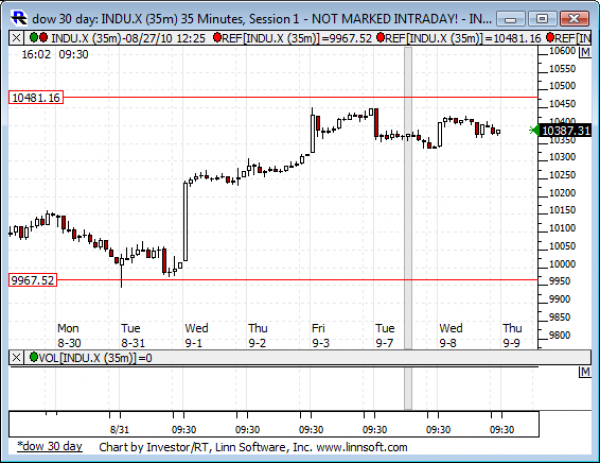Close the price pane using X box
Viewport: 600px width, 463px height.
[16, 38]
